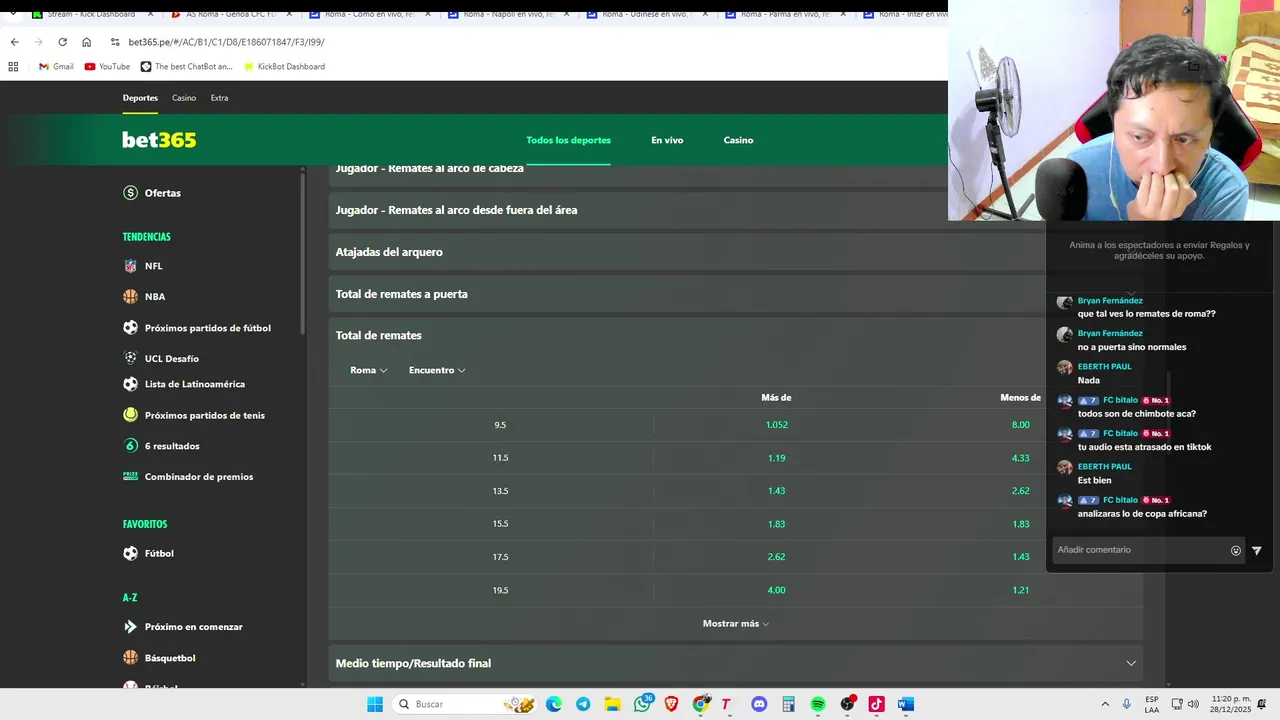The height and width of the screenshot is (720, 1280).
Task: Open Próximo en comenzar
Action: [x=183, y=627]
